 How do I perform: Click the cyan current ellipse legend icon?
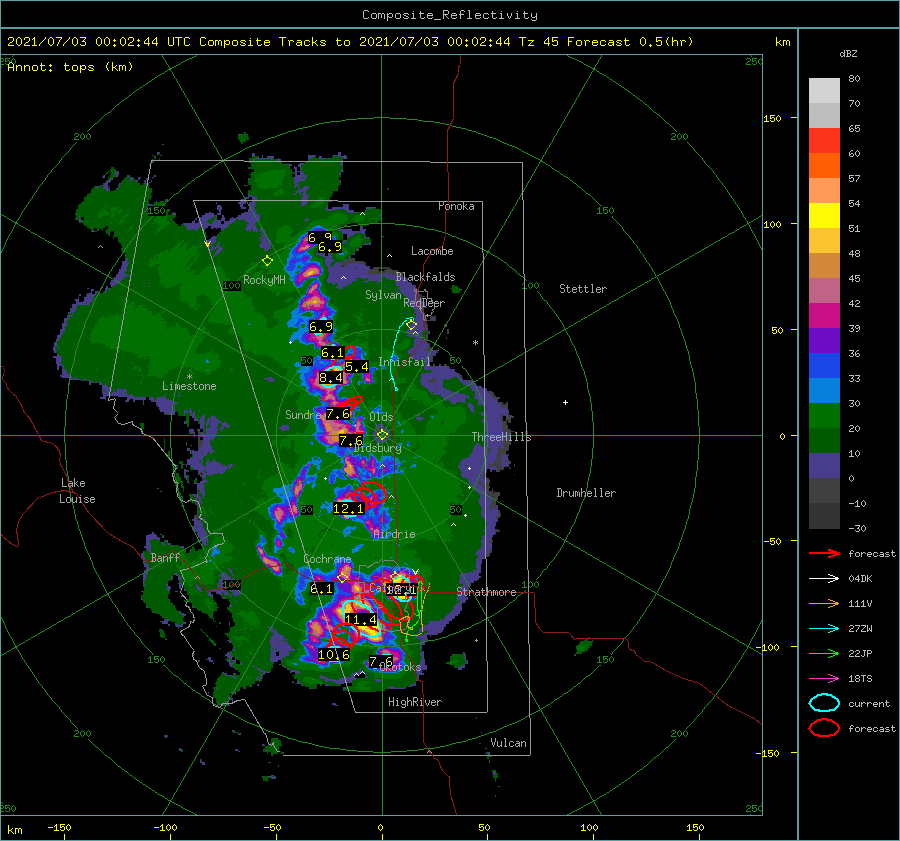824,703
